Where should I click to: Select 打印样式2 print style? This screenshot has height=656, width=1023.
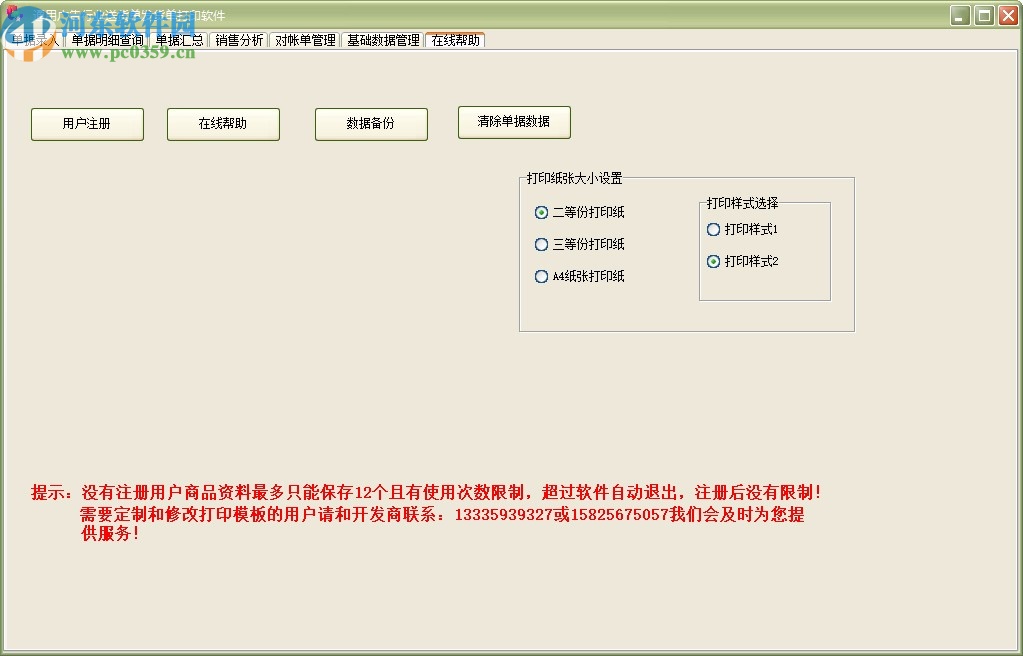point(742,261)
